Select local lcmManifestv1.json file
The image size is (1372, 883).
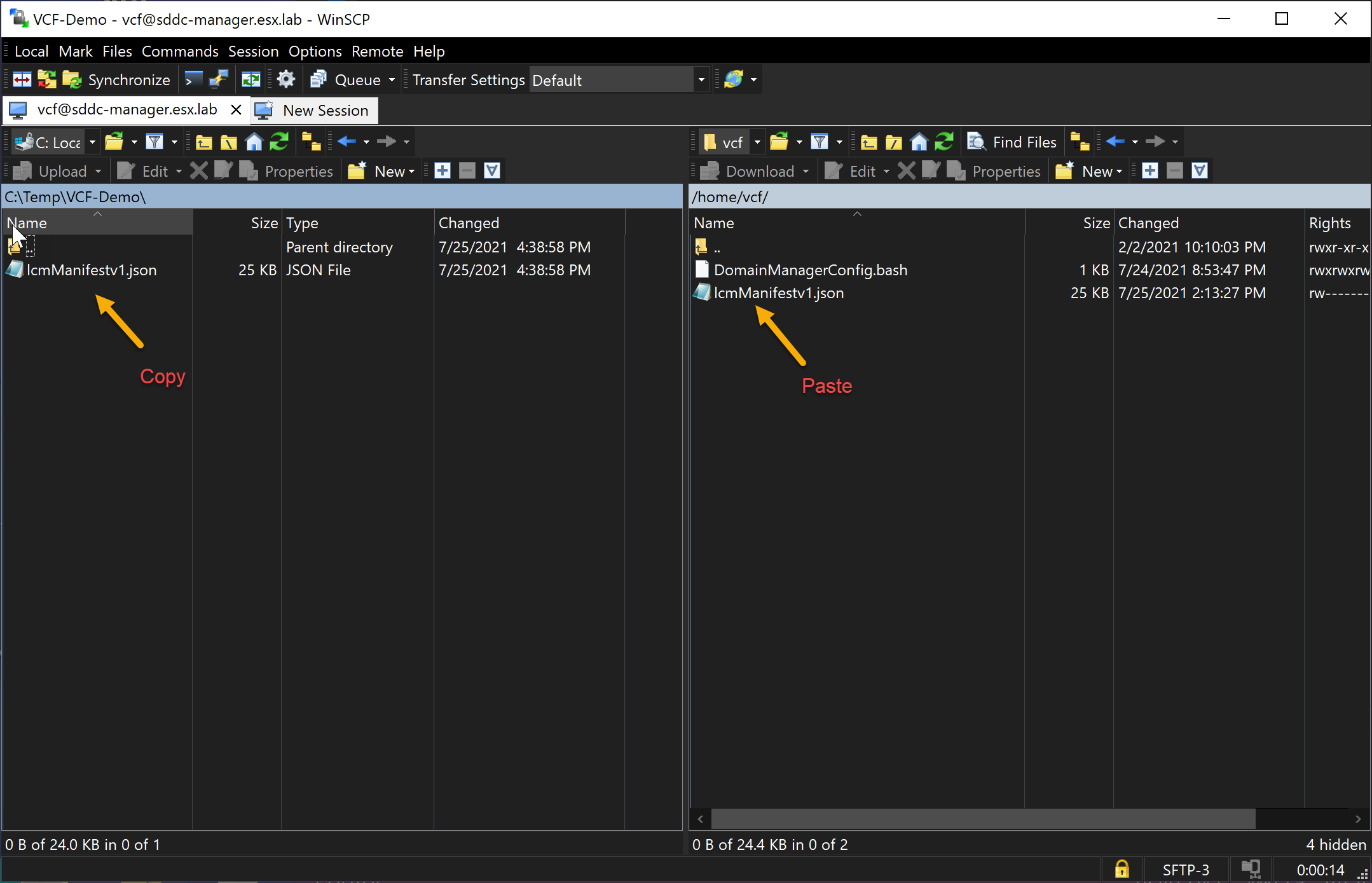[x=92, y=270]
